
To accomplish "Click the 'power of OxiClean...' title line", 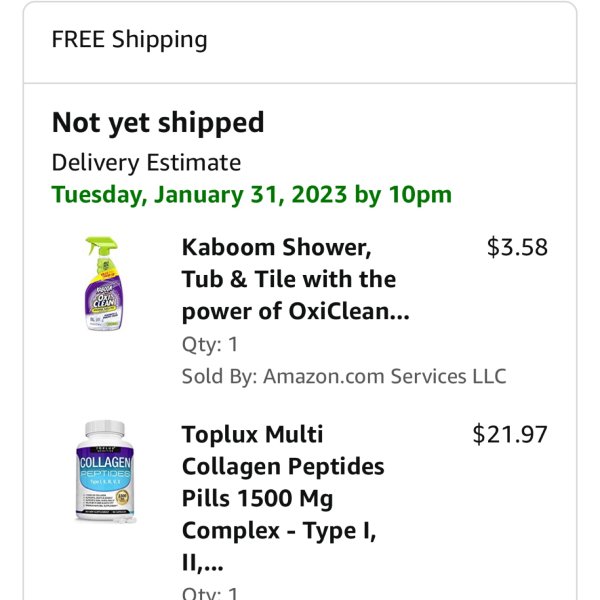I will click(x=295, y=311).
